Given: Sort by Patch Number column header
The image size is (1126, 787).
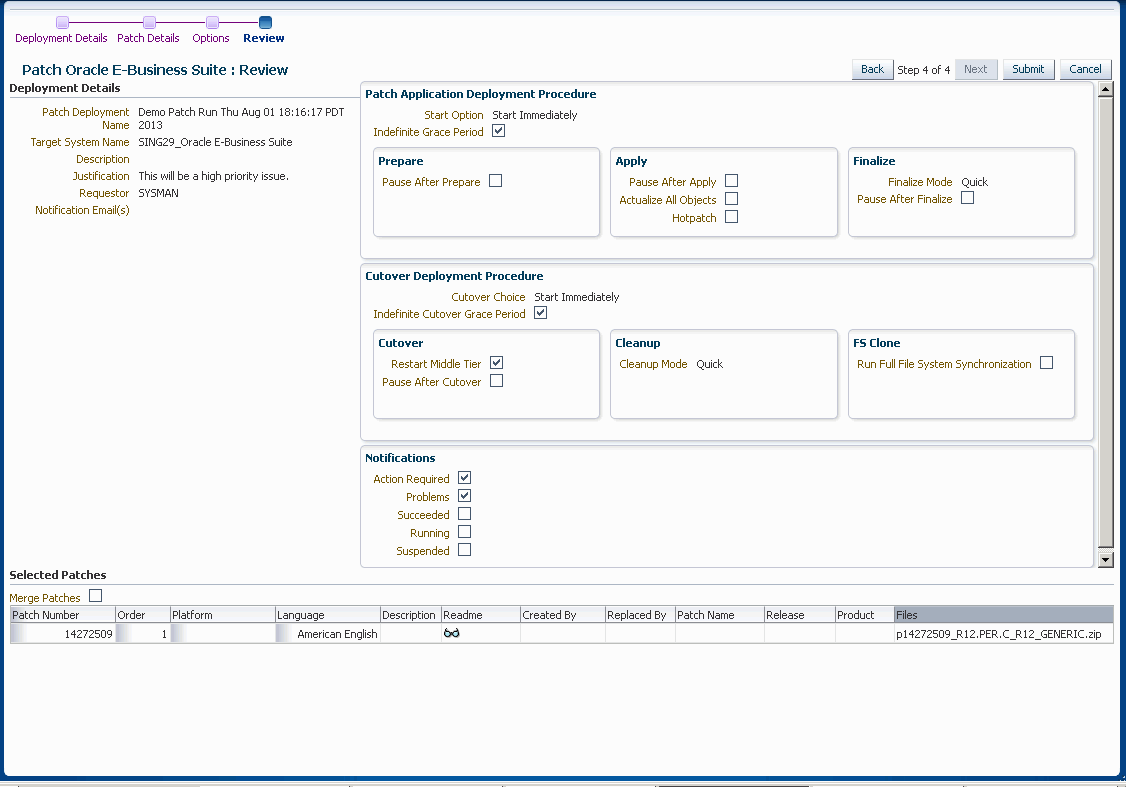Looking at the screenshot, I should point(62,615).
